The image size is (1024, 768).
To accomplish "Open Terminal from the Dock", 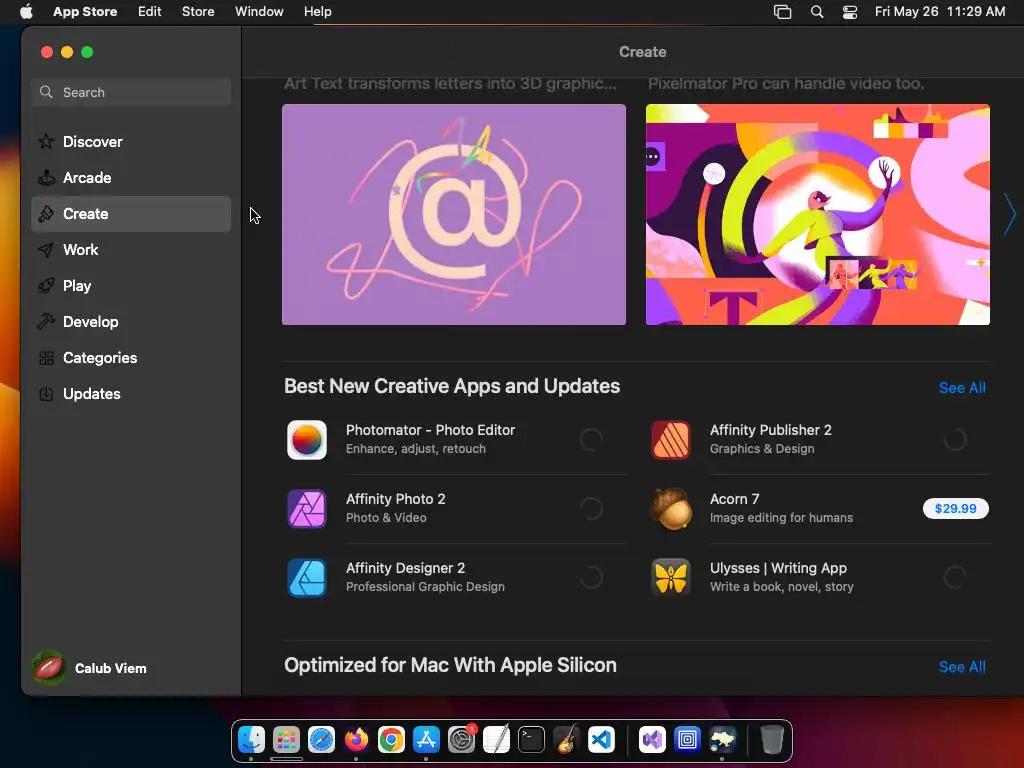I will tap(531, 739).
